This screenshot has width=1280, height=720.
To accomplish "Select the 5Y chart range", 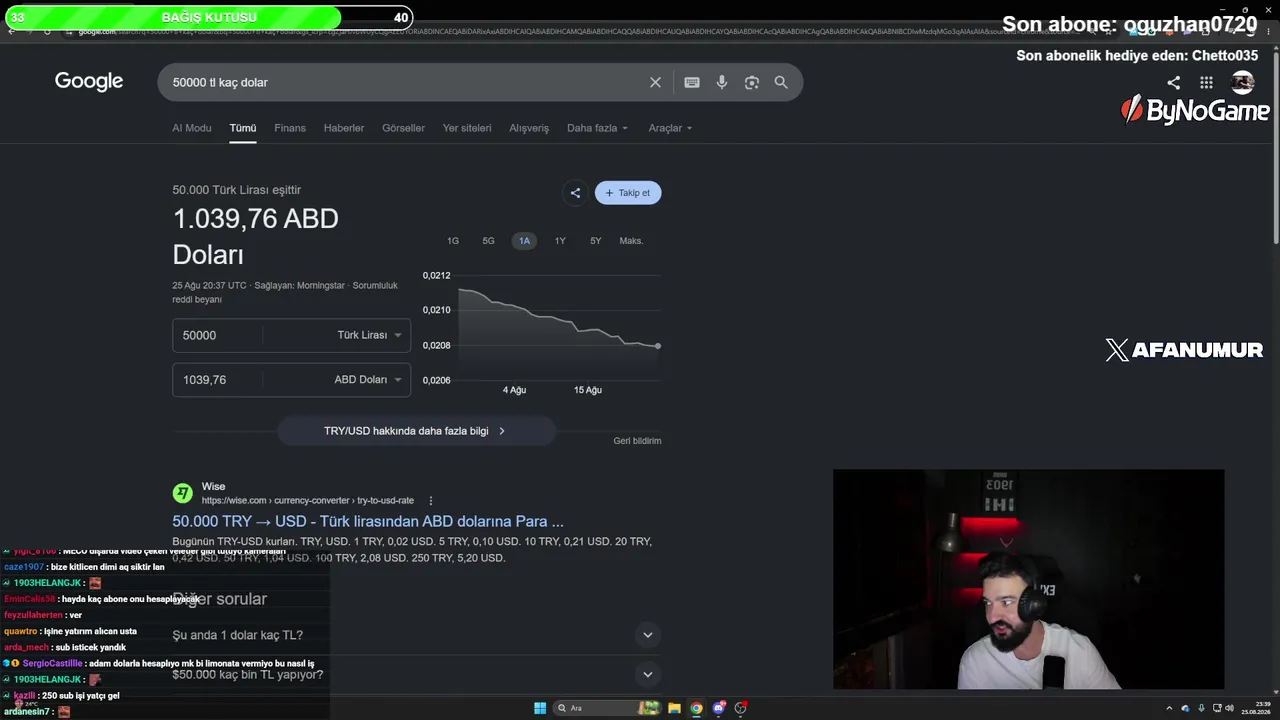I will pyautogui.click(x=595, y=241).
